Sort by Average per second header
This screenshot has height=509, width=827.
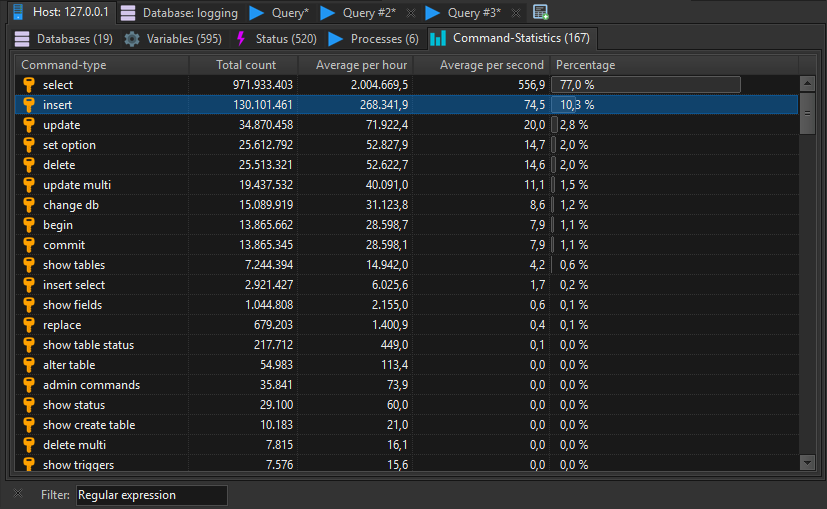(x=482, y=65)
